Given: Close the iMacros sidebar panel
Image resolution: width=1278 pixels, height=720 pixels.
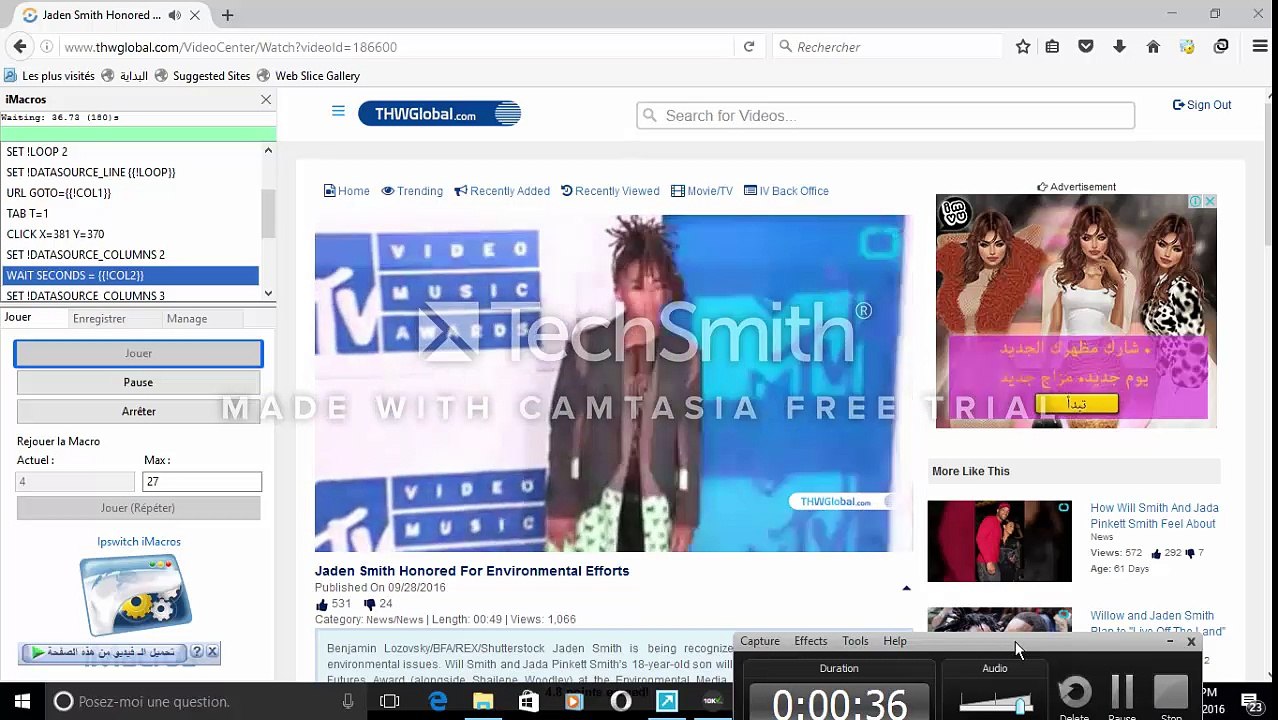Looking at the screenshot, I should pos(266,99).
